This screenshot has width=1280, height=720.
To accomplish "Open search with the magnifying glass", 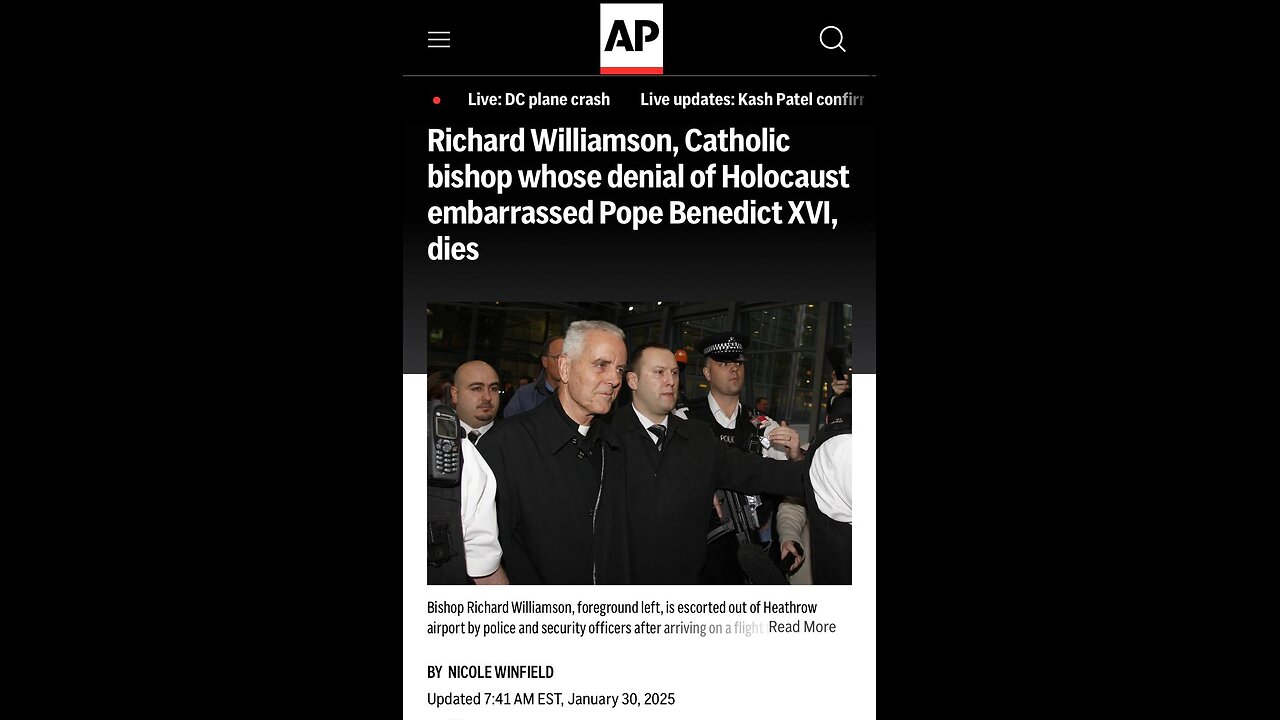I will (832, 39).
